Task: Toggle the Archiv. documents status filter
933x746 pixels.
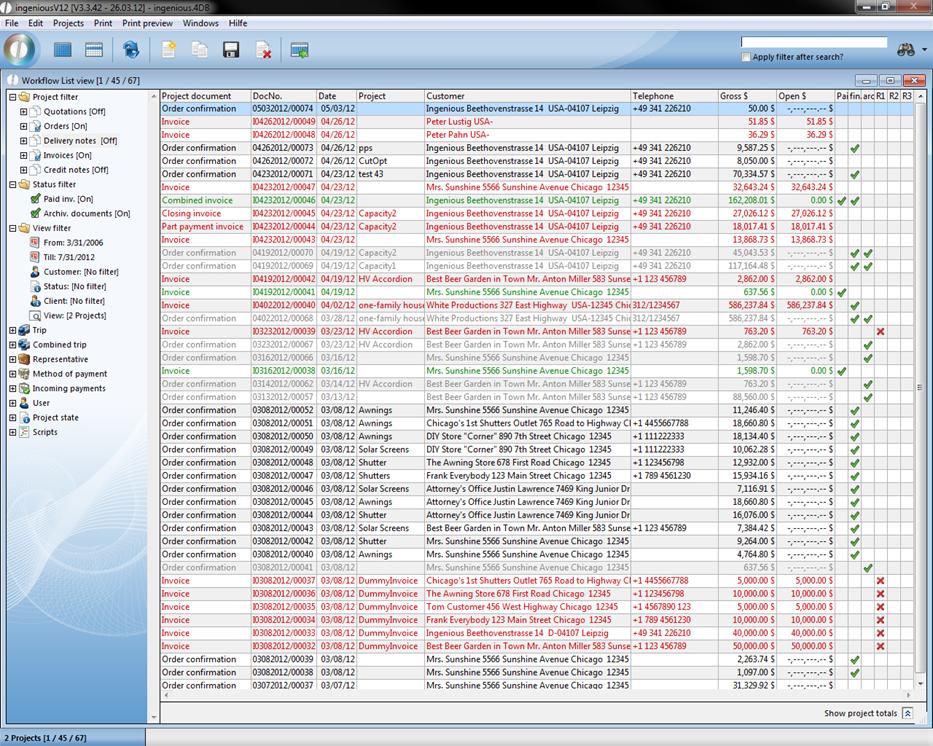Action: [x=36, y=213]
